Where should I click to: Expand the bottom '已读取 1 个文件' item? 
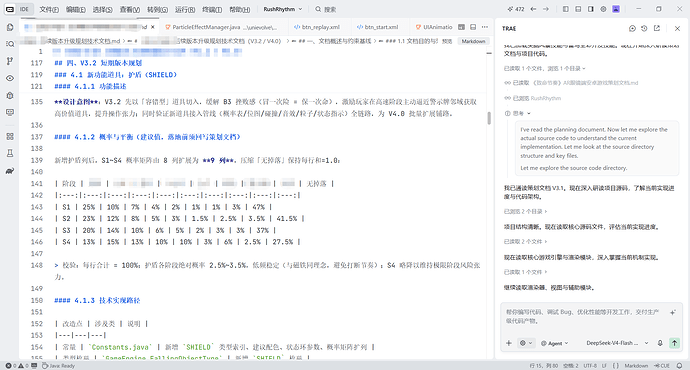pyautogui.click(x=525, y=272)
